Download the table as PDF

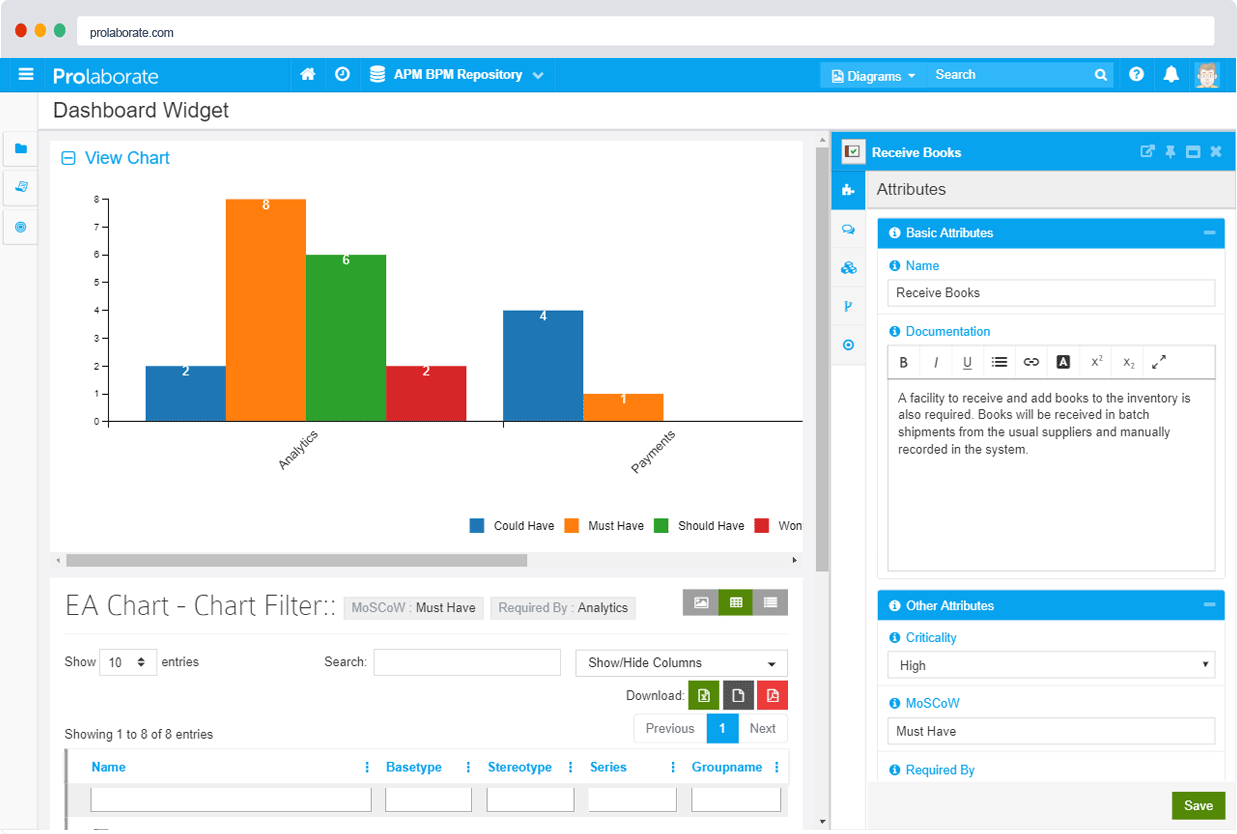pyautogui.click(x=772, y=694)
